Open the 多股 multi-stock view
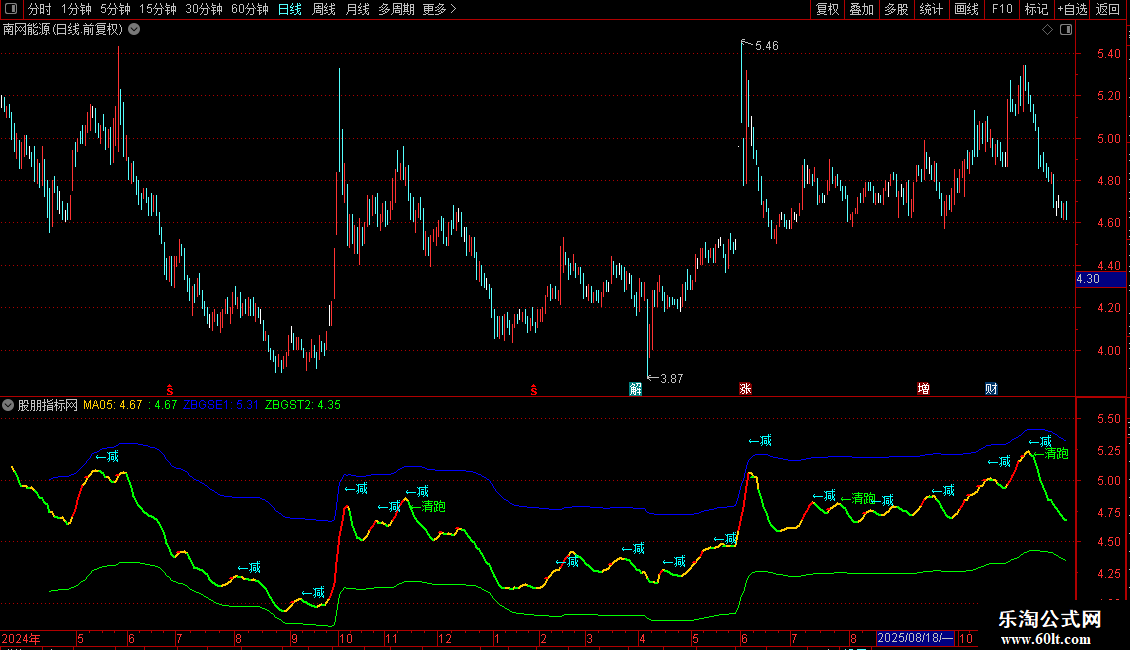This screenshot has height=650, width=1130. (896, 9)
